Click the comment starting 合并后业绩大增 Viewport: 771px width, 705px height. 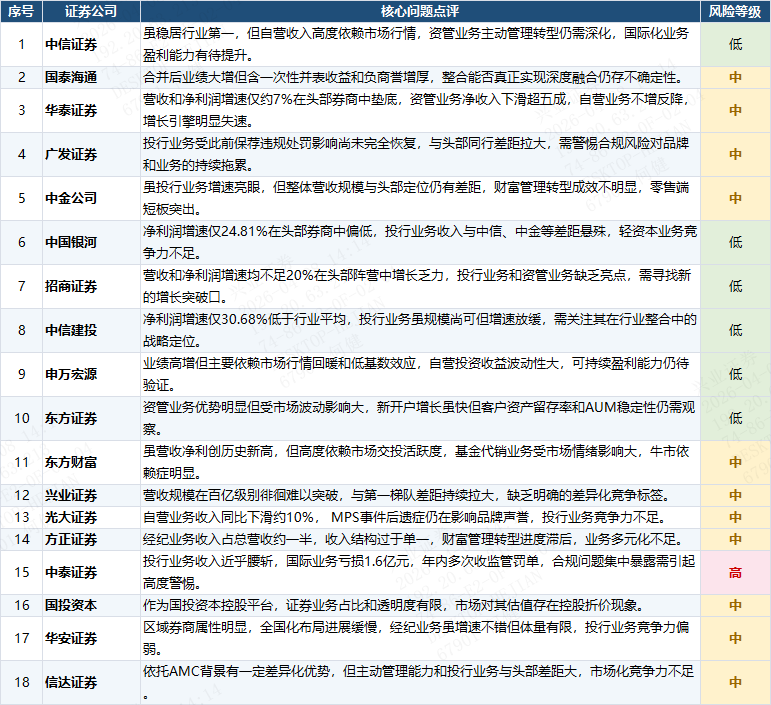(x=420, y=77)
